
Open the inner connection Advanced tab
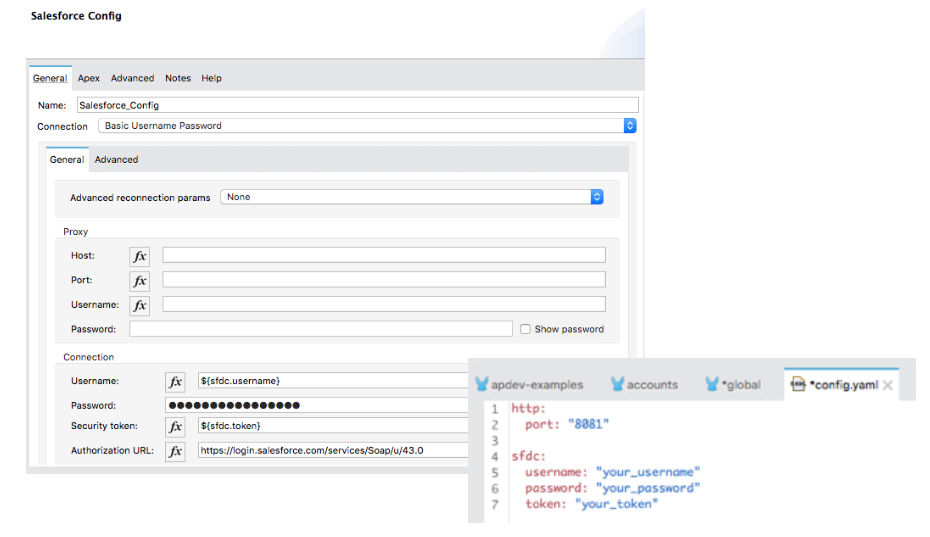pos(116,160)
